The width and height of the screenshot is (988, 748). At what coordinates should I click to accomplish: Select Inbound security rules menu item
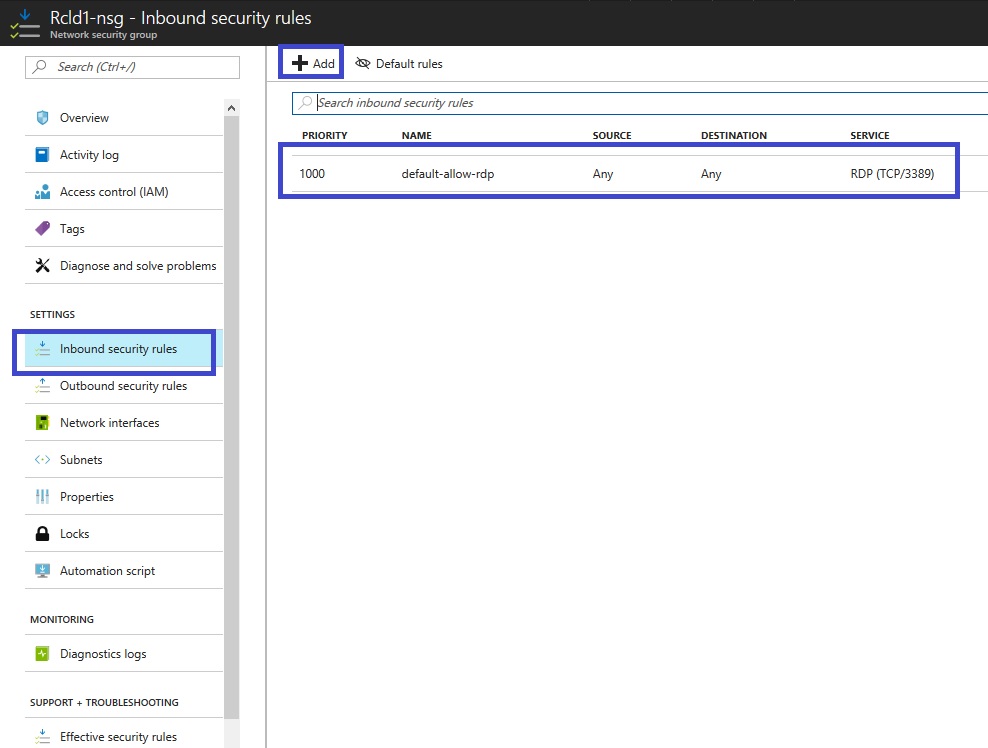point(118,349)
